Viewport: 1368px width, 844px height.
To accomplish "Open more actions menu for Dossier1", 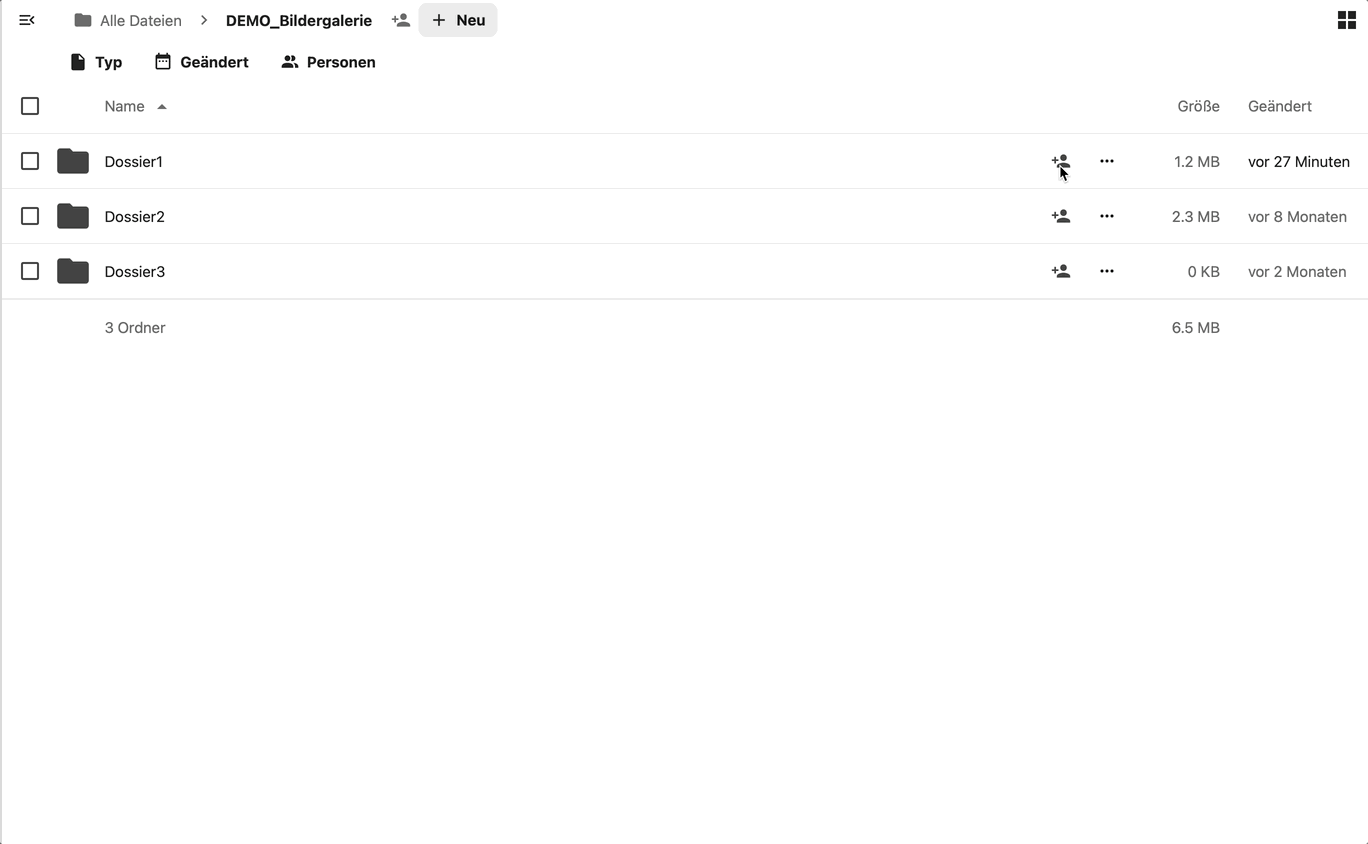I will tap(1106, 161).
